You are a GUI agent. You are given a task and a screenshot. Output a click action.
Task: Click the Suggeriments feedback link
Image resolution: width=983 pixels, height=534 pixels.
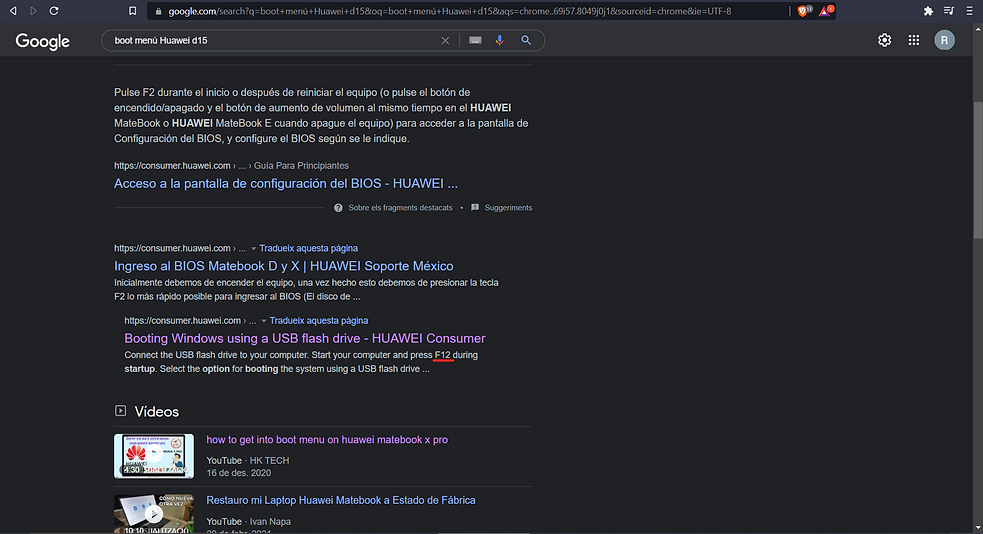[508, 207]
